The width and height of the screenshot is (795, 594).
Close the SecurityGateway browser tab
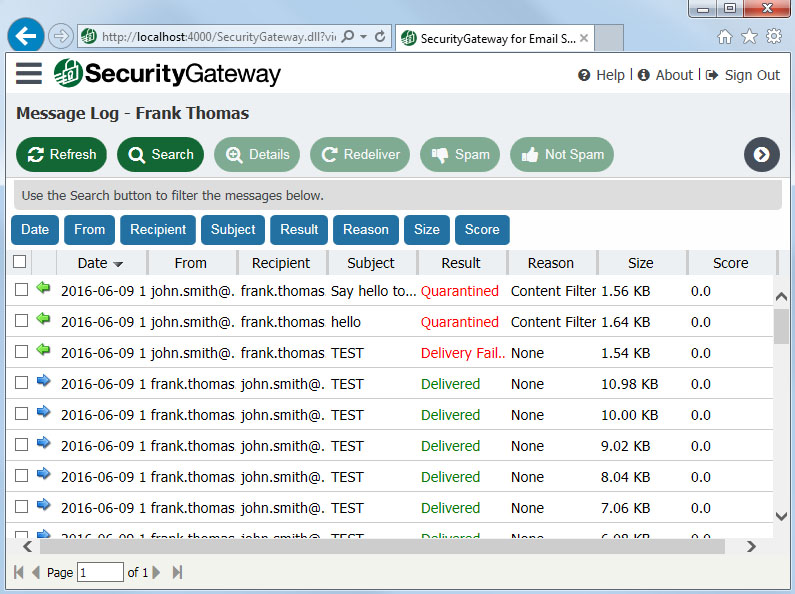point(584,38)
